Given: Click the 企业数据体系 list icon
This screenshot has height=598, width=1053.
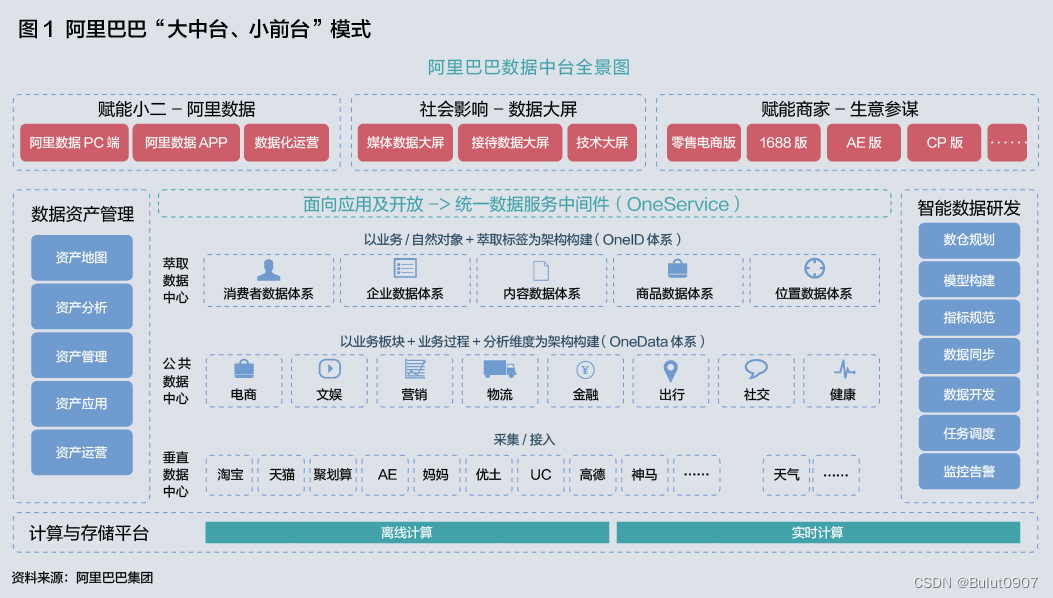Looking at the screenshot, I should point(405,266).
